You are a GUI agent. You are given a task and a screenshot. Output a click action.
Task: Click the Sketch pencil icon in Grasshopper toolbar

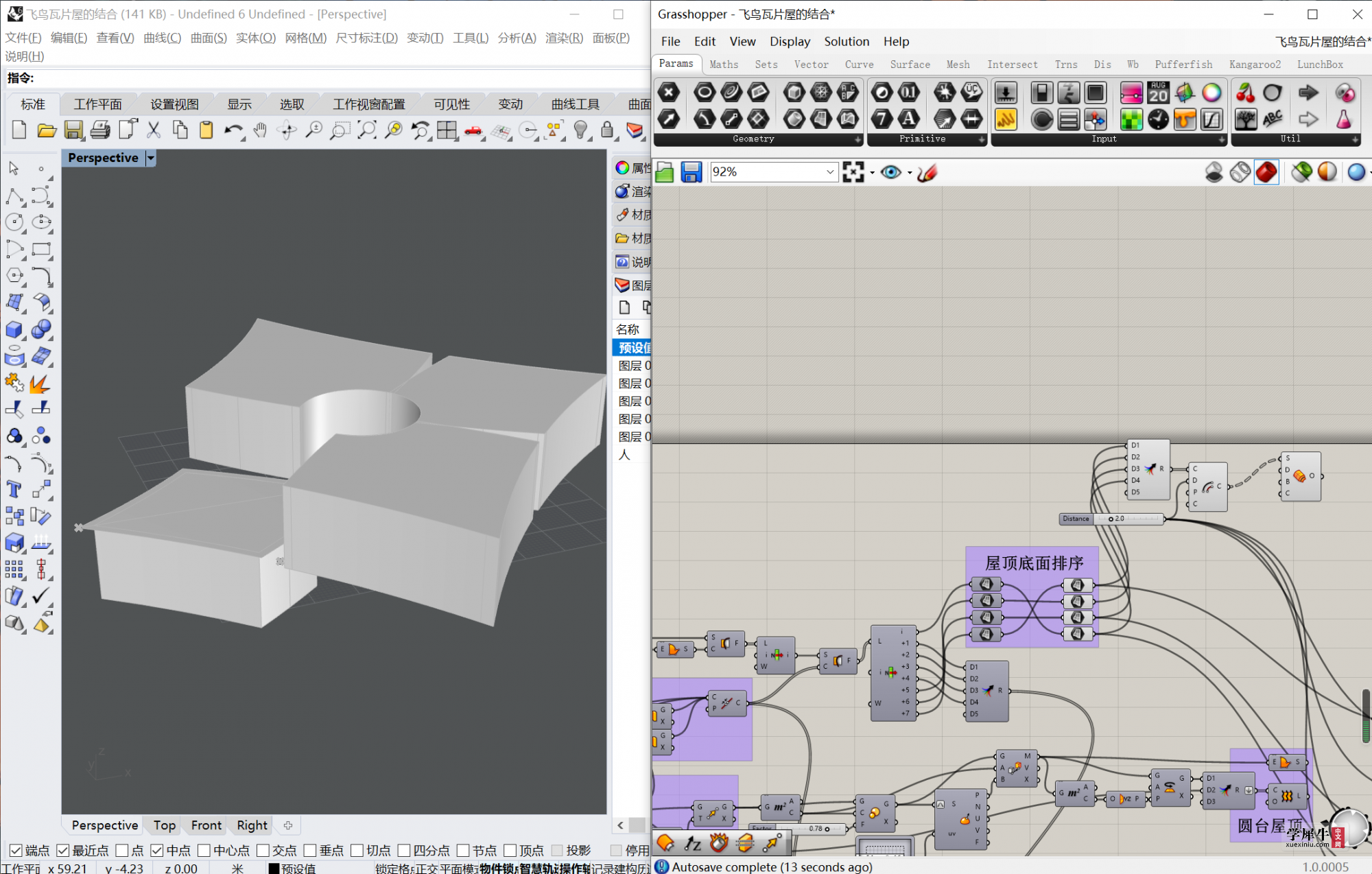pos(927,172)
